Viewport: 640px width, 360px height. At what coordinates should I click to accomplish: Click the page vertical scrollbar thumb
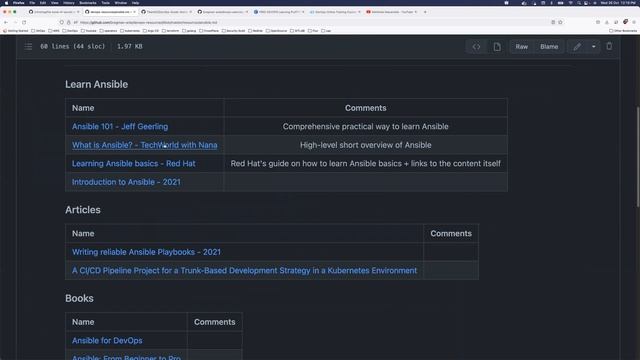[637, 157]
